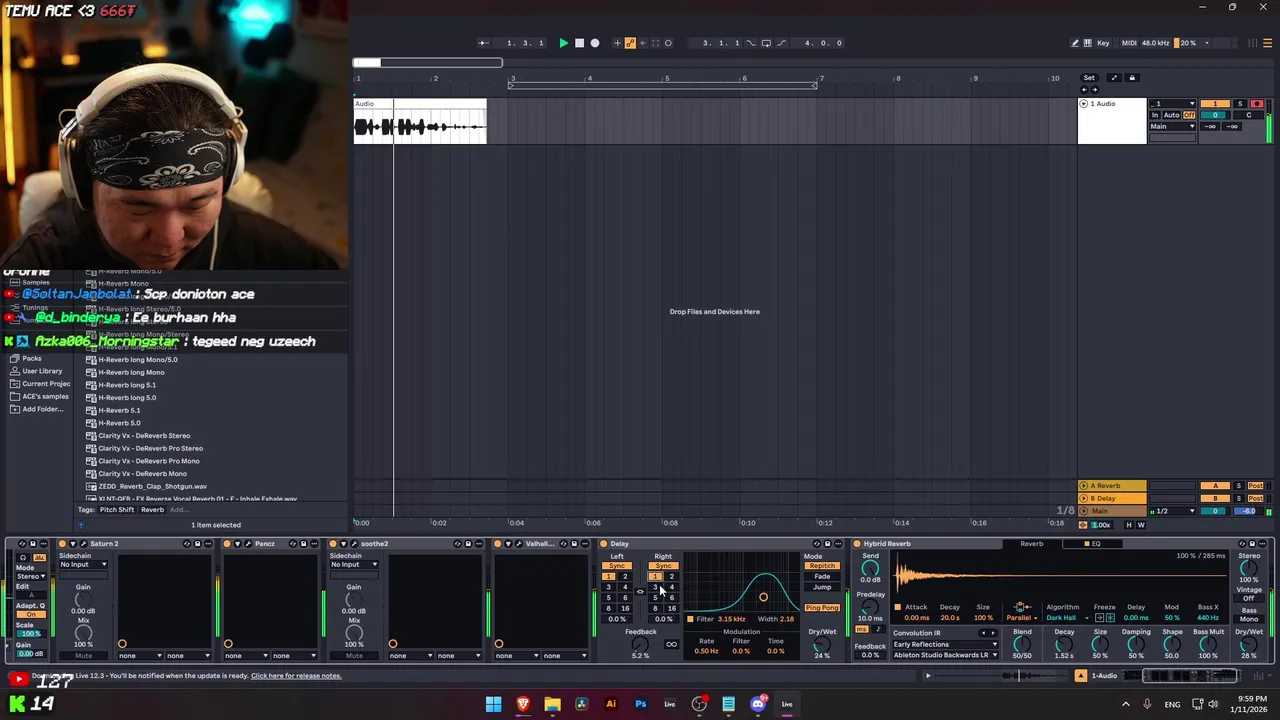Fold the 1 Audio track

1083,104
